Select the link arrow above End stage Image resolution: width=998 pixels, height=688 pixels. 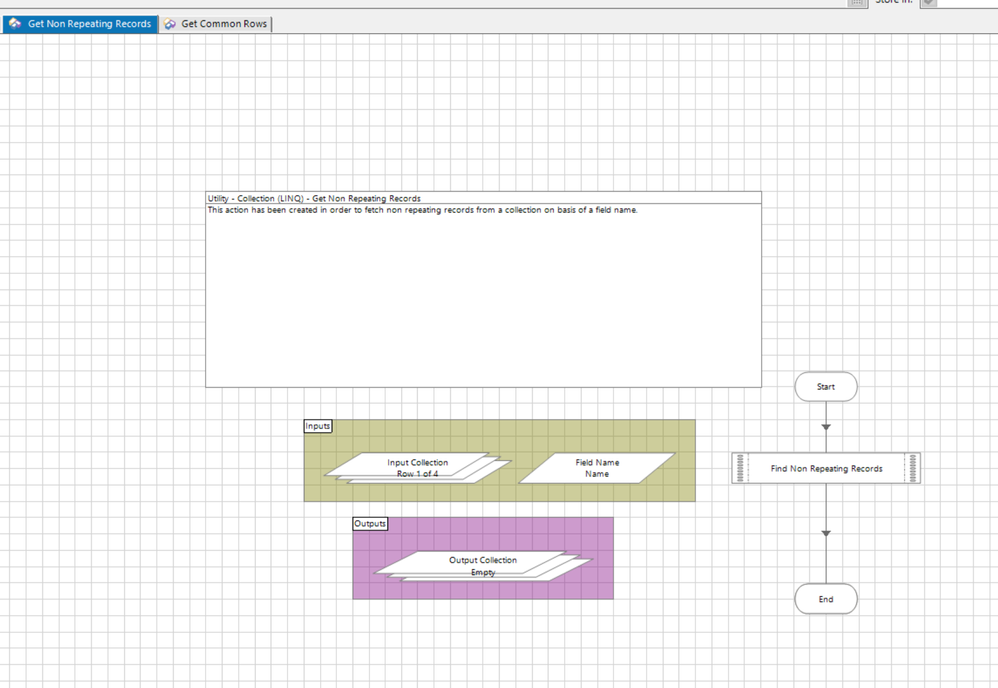pos(826,534)
